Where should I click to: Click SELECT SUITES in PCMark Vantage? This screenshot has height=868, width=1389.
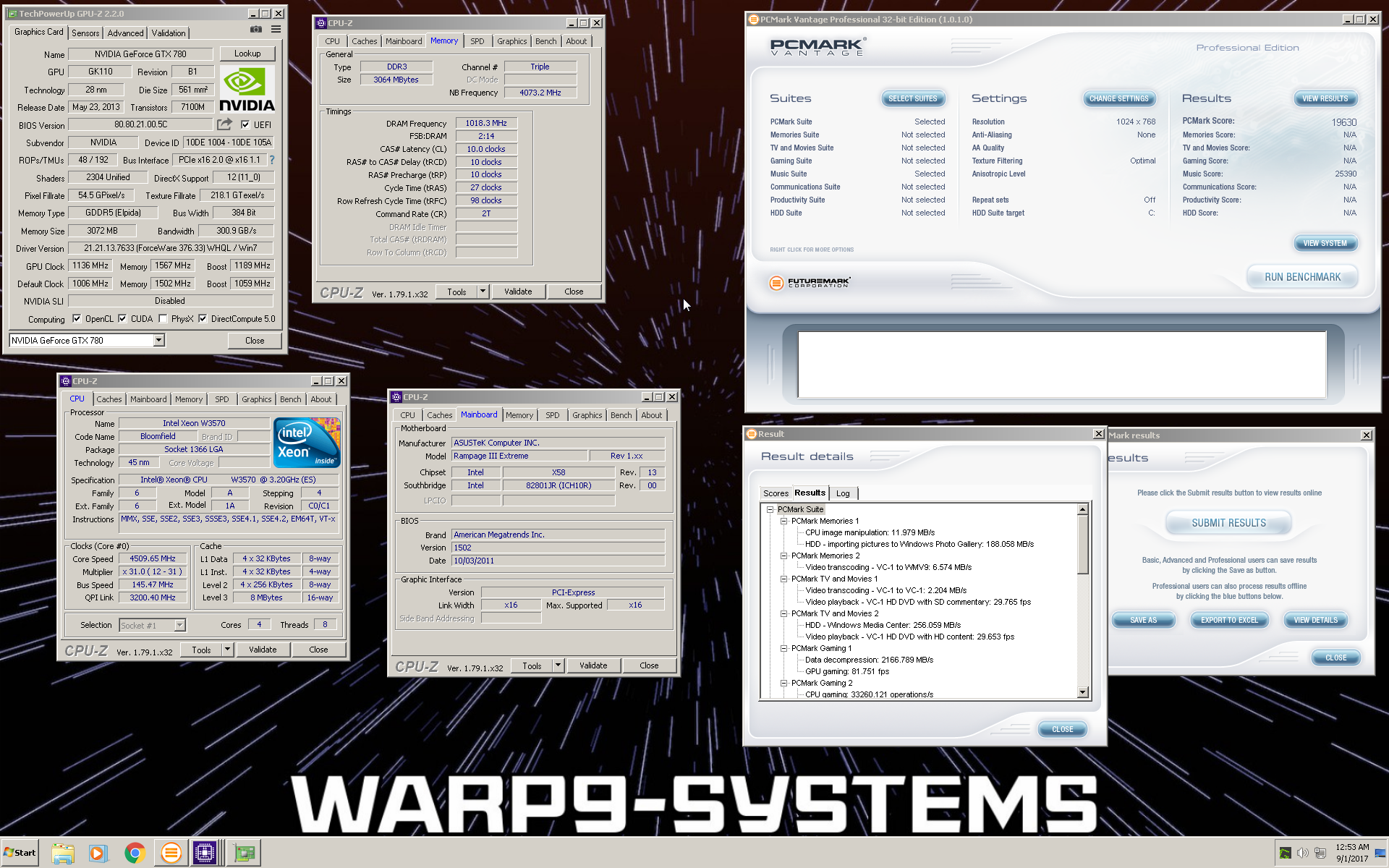pos(912,98)
